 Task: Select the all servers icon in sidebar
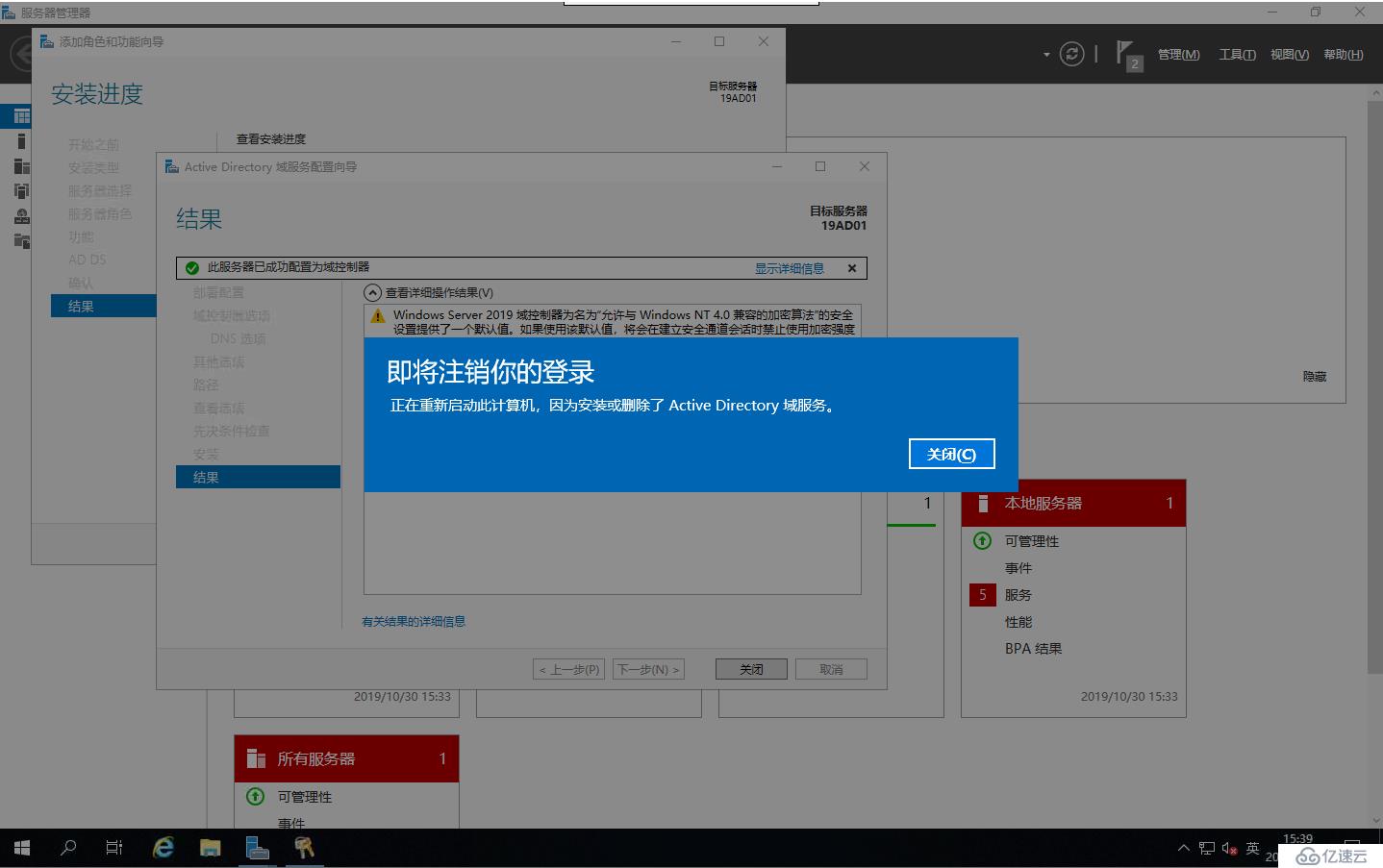21,166
